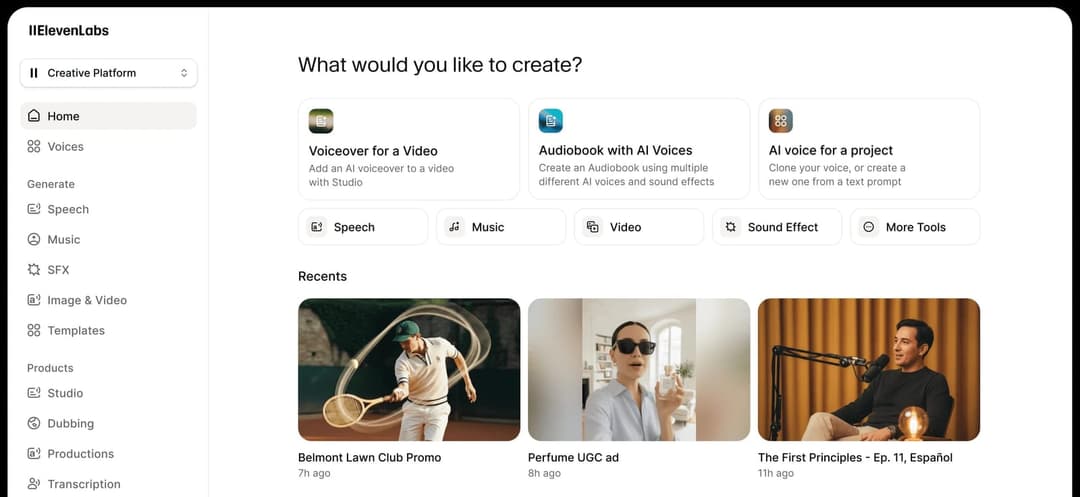This screenshot has height=497, width=1080.
Task: Open Transcription label under Products
Action: (x=84, y=484)
